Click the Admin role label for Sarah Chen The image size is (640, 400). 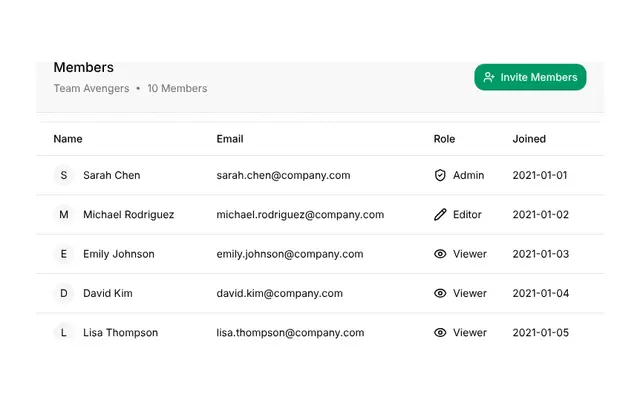coord(469,175)
